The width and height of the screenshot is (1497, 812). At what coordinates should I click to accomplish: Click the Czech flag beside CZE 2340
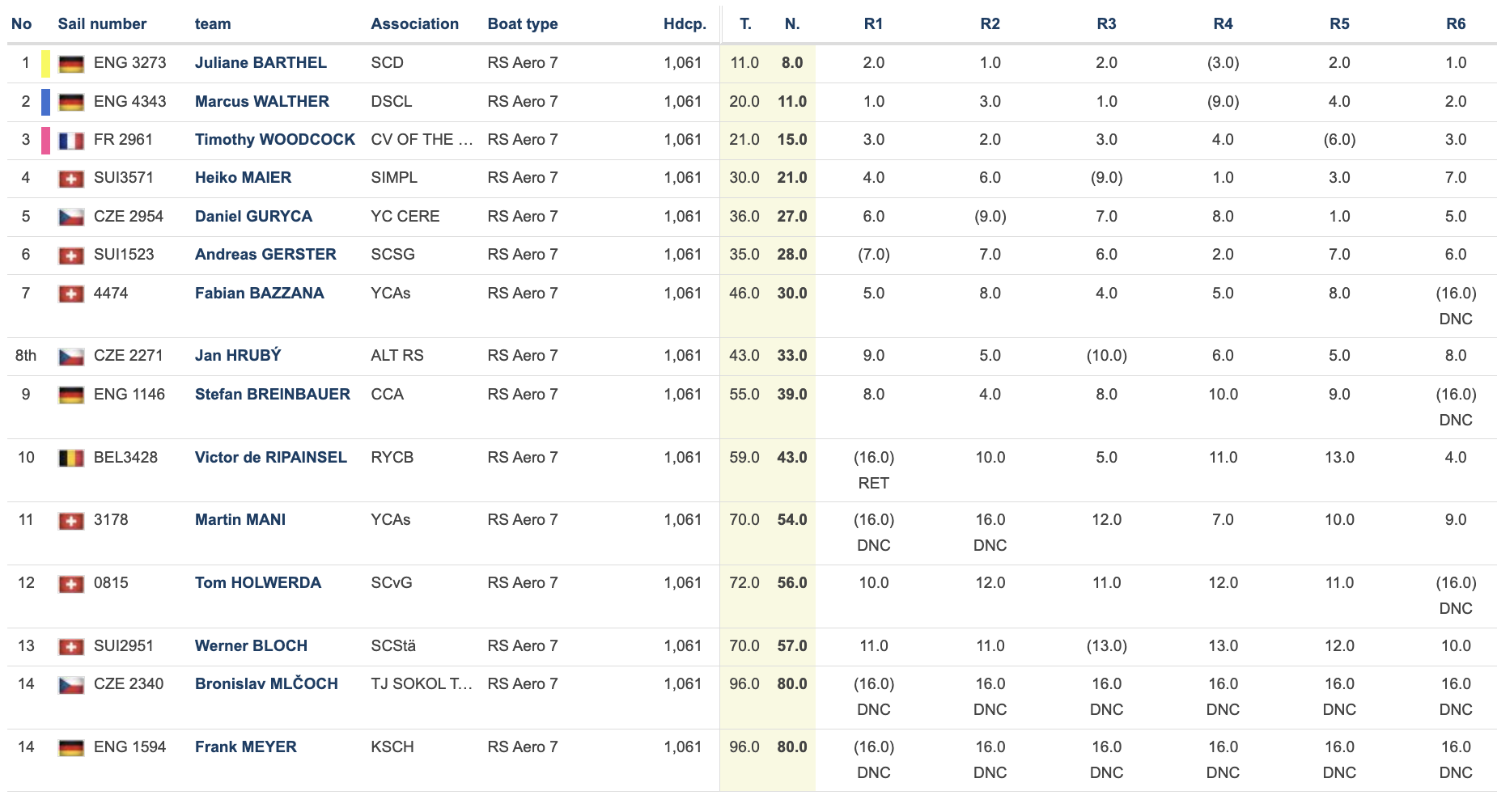71,684
